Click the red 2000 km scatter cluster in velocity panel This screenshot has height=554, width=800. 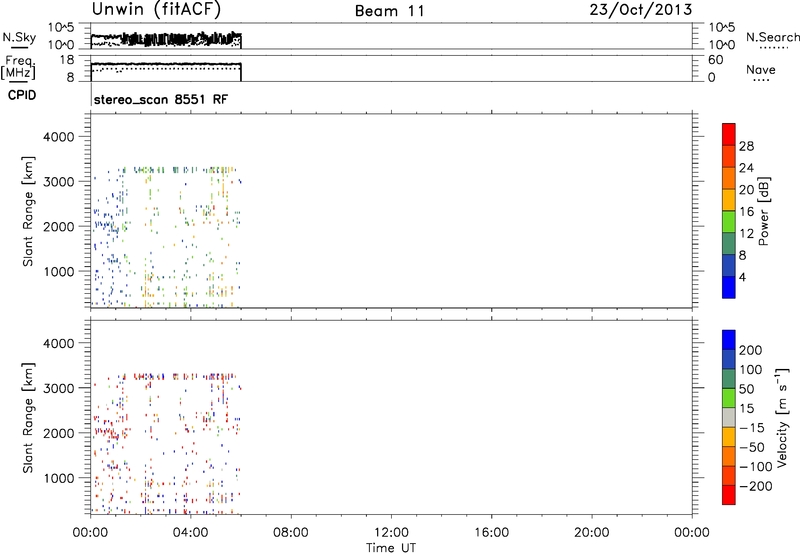point(108,434)
